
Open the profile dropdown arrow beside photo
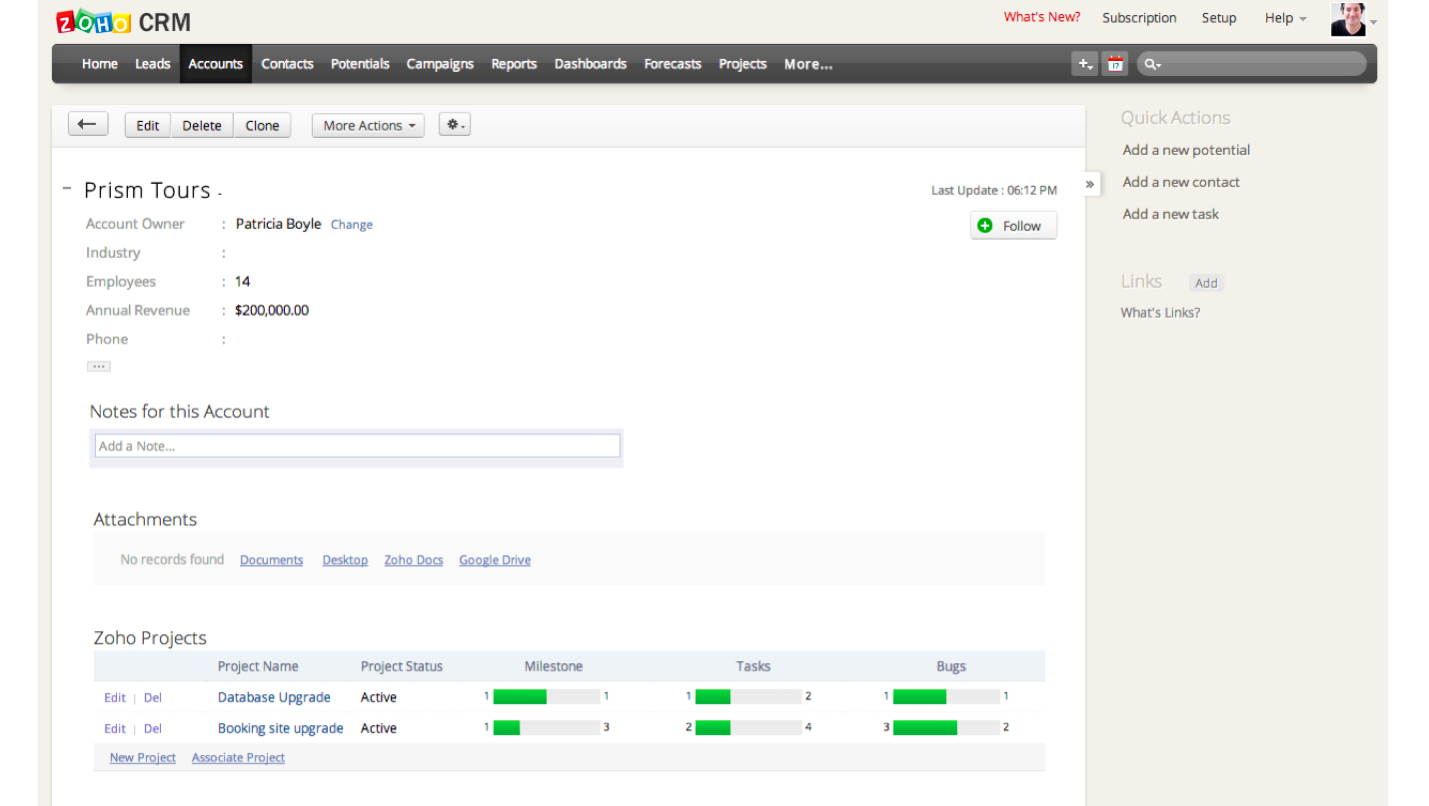click(1373, 22)
